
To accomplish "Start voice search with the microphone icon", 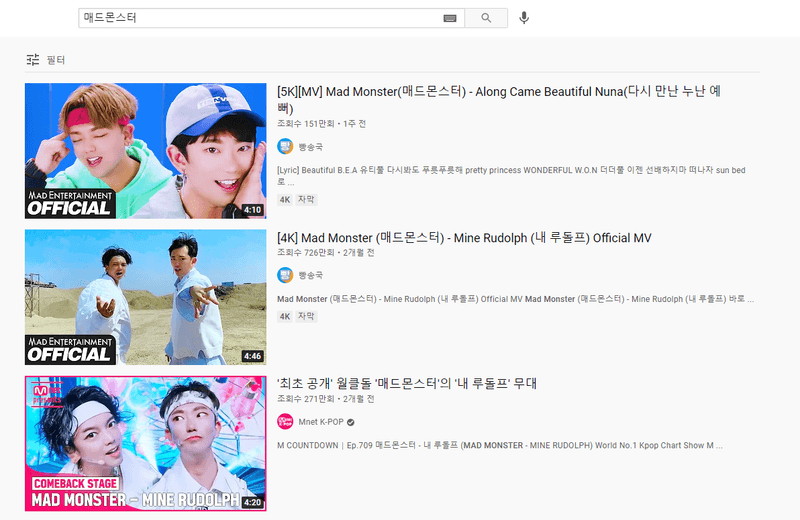I will [x=524, y=18].
